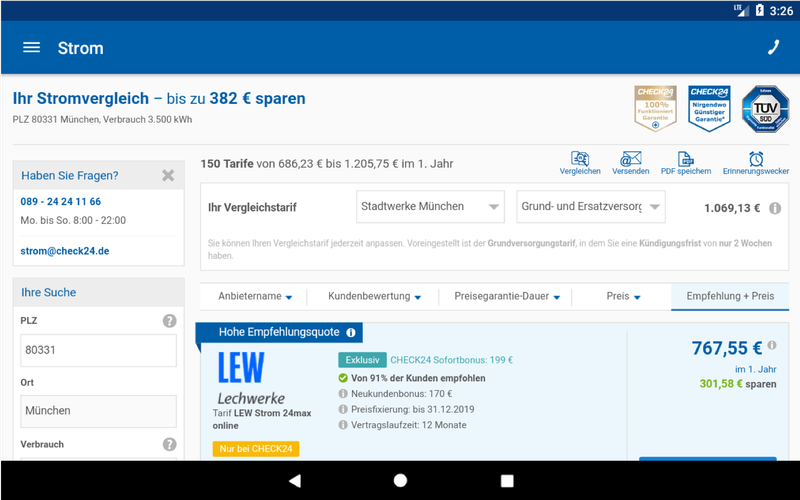Open the Grund- und Ersatzversorgung tariff dropdown
The width and height of the screenshot is (800, 500).
591,207
